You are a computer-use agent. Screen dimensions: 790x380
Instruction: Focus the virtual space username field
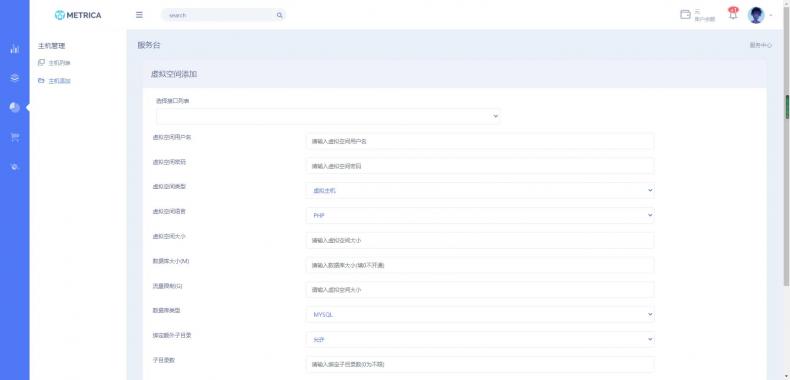[480, 141]
